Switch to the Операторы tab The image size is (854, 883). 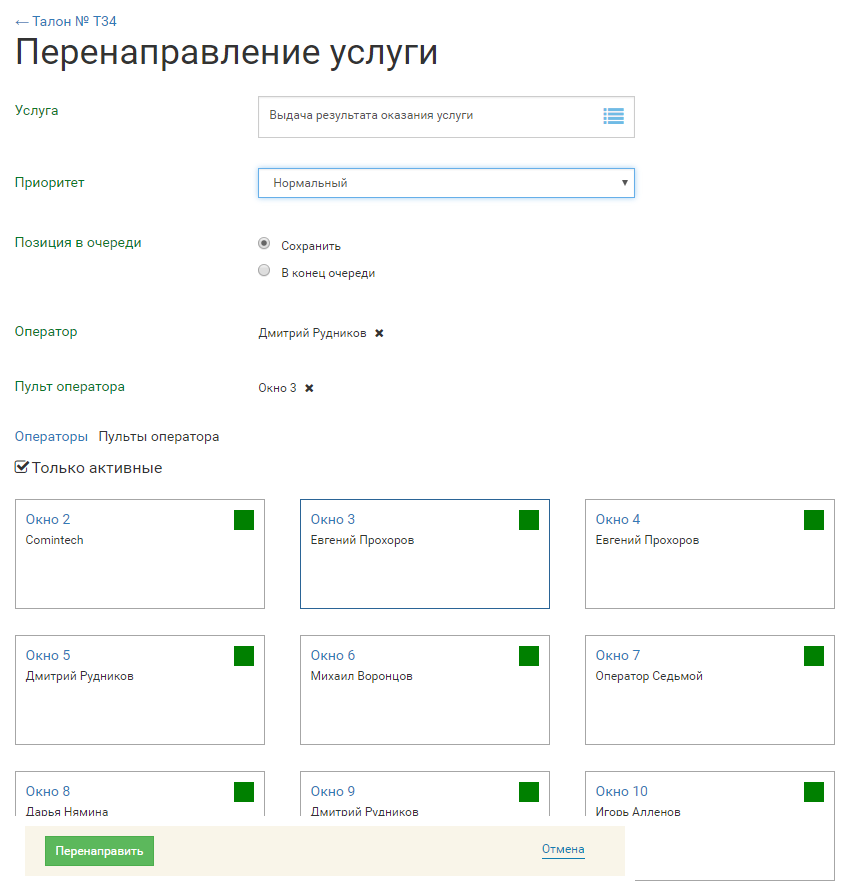pyautogui.click(x=51, y=437)
